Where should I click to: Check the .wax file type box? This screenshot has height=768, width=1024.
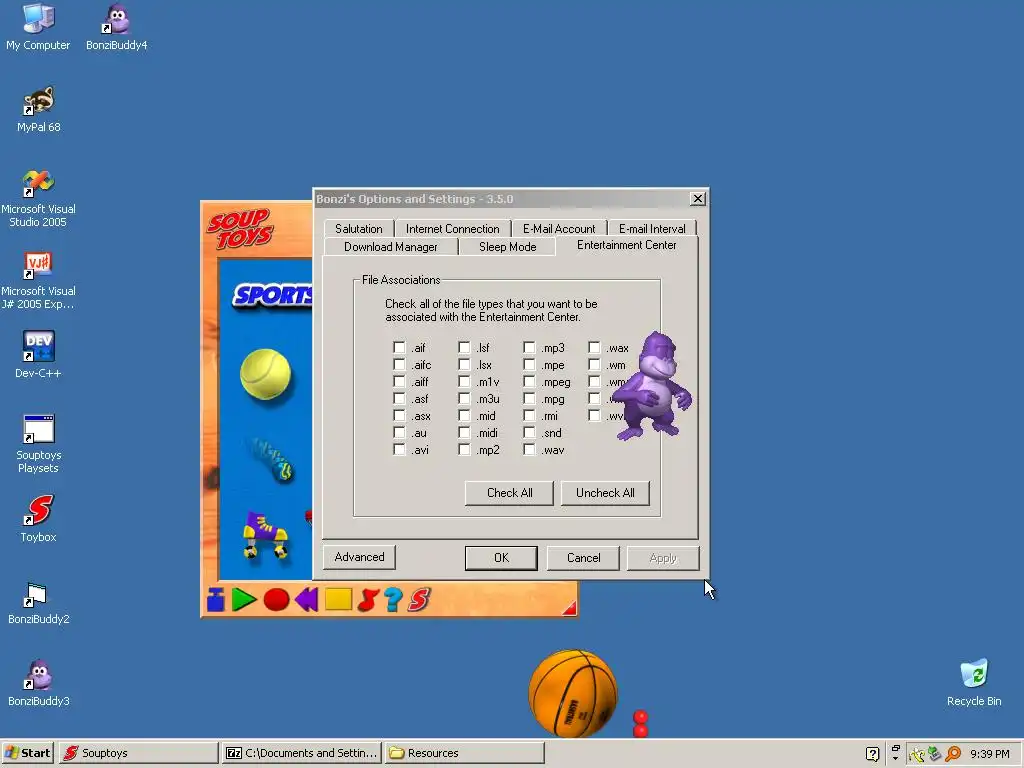(594, 347)
